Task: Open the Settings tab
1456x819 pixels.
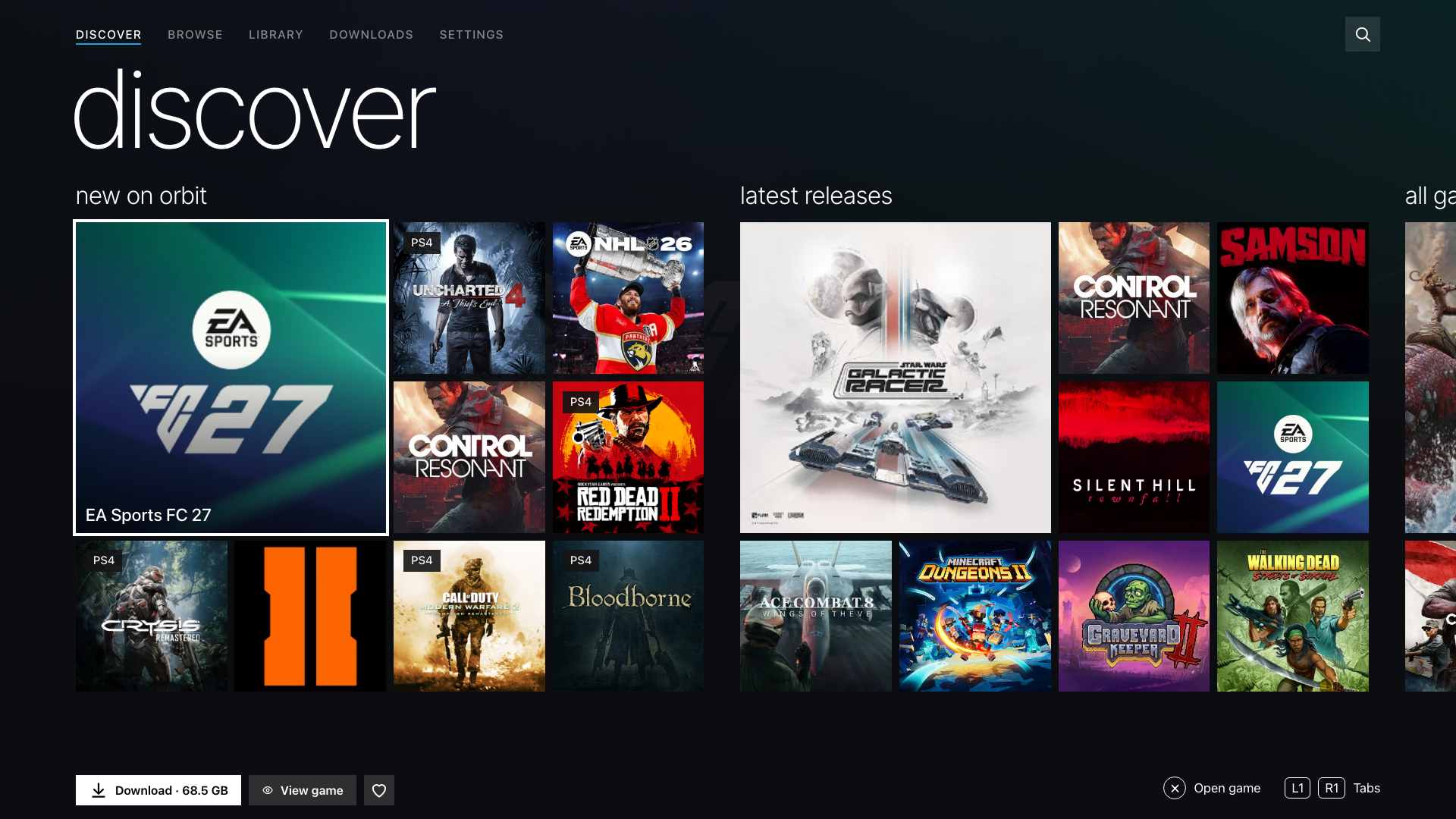Action: tap(472, 35)
